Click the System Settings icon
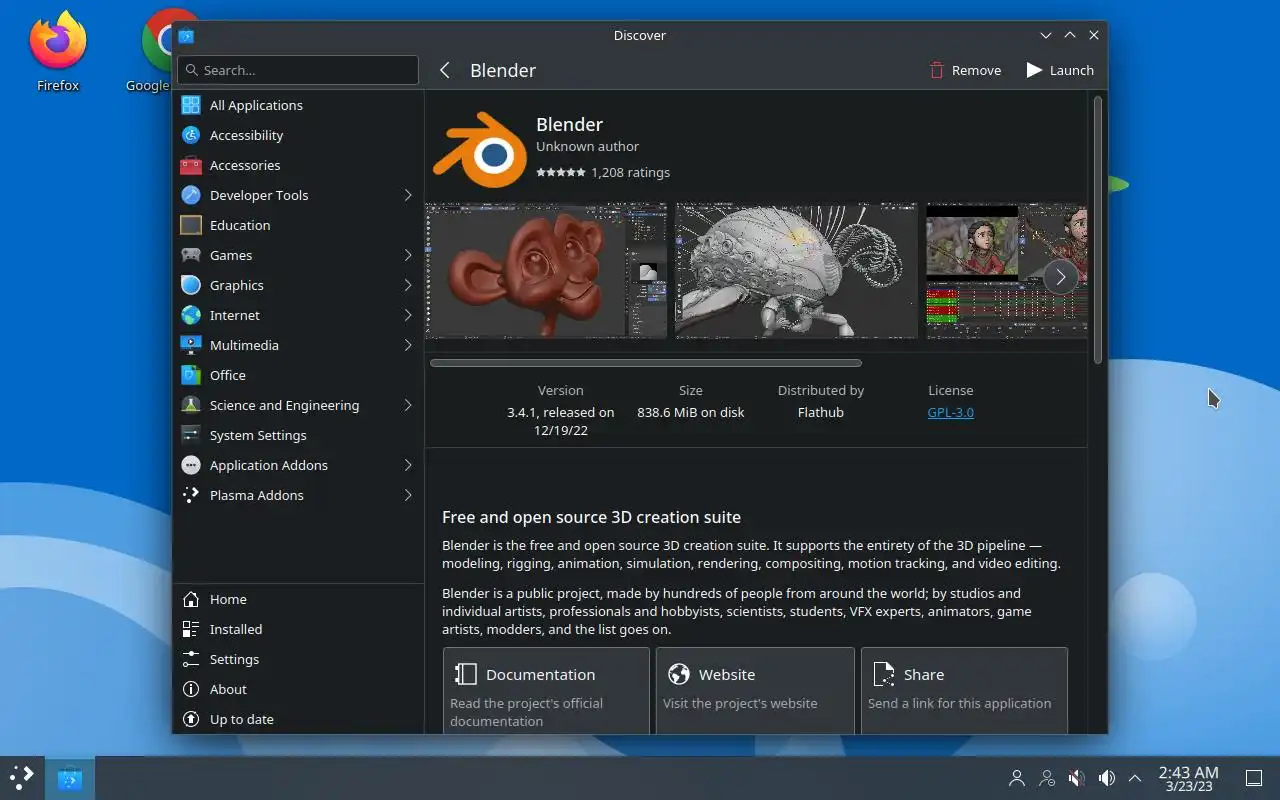The width and height of the screenshot is (1280, 800). 191,435
